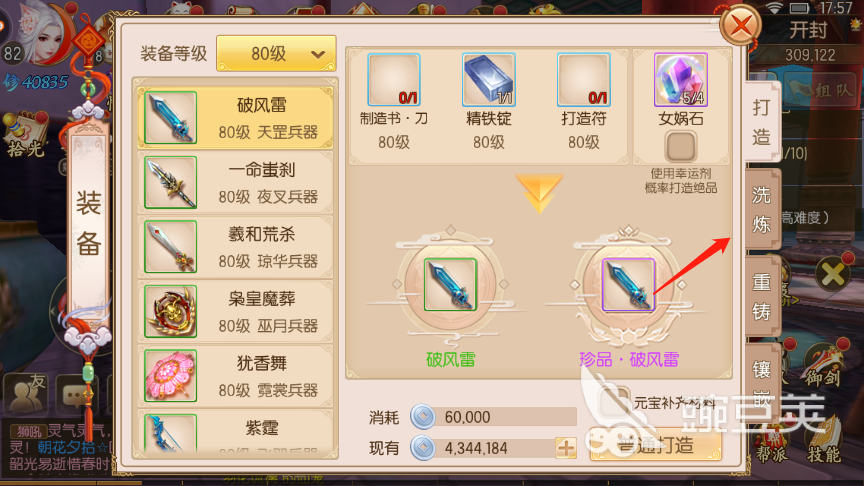The image size is (864, 486).
Task: Tap the 打造符 empty material slot
Action: 584,80
